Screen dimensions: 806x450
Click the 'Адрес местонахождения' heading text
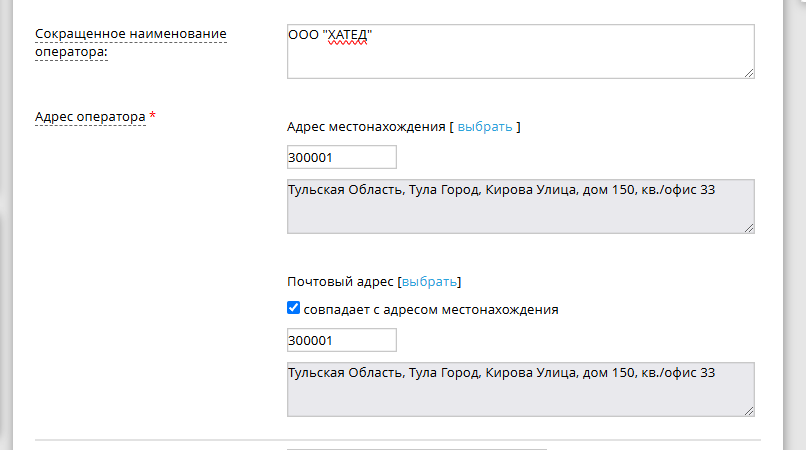[365, 126]
